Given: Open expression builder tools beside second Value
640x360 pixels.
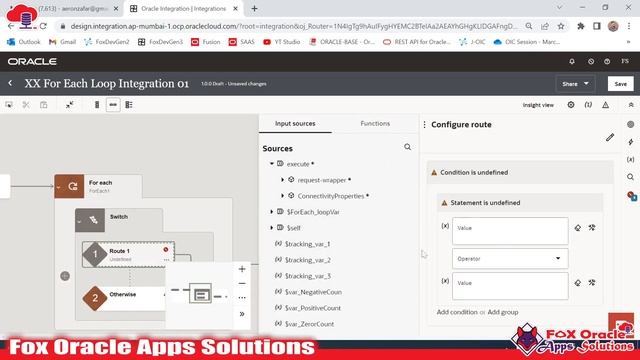Looking at the screenshot, I should [x=592, y=282].
